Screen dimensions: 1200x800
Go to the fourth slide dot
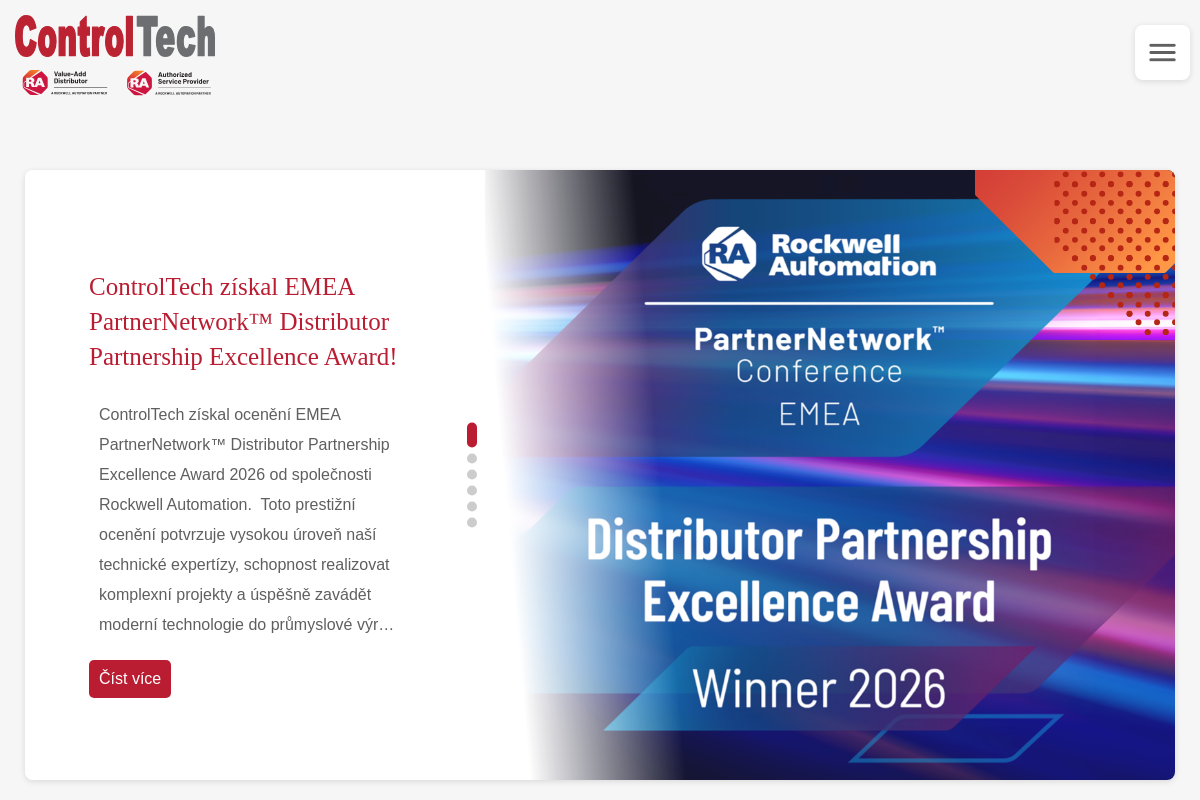(x=472, y=490)
